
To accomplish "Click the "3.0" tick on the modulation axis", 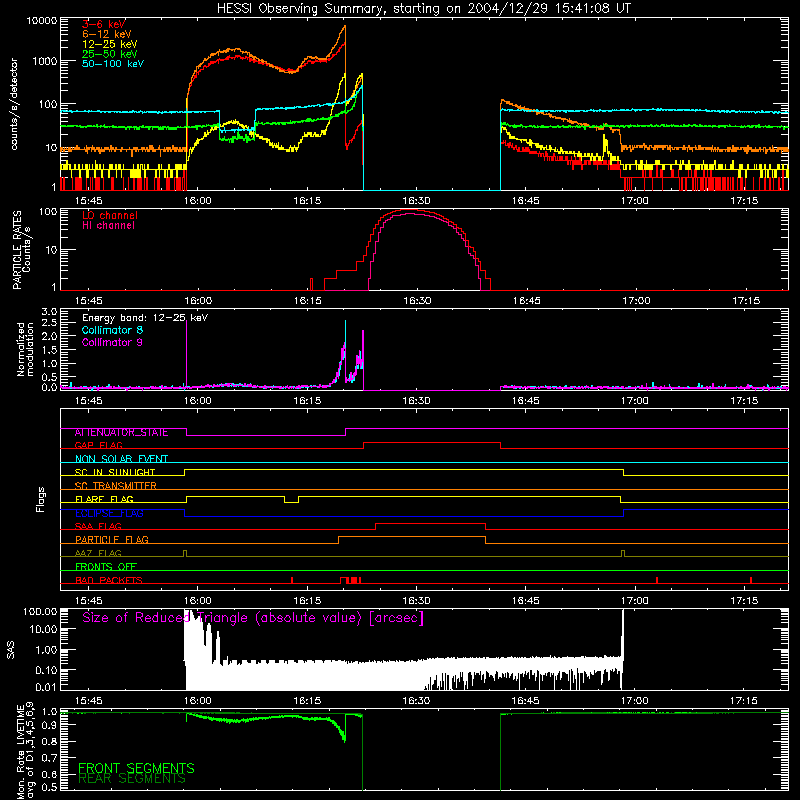I will pos(49,312).
